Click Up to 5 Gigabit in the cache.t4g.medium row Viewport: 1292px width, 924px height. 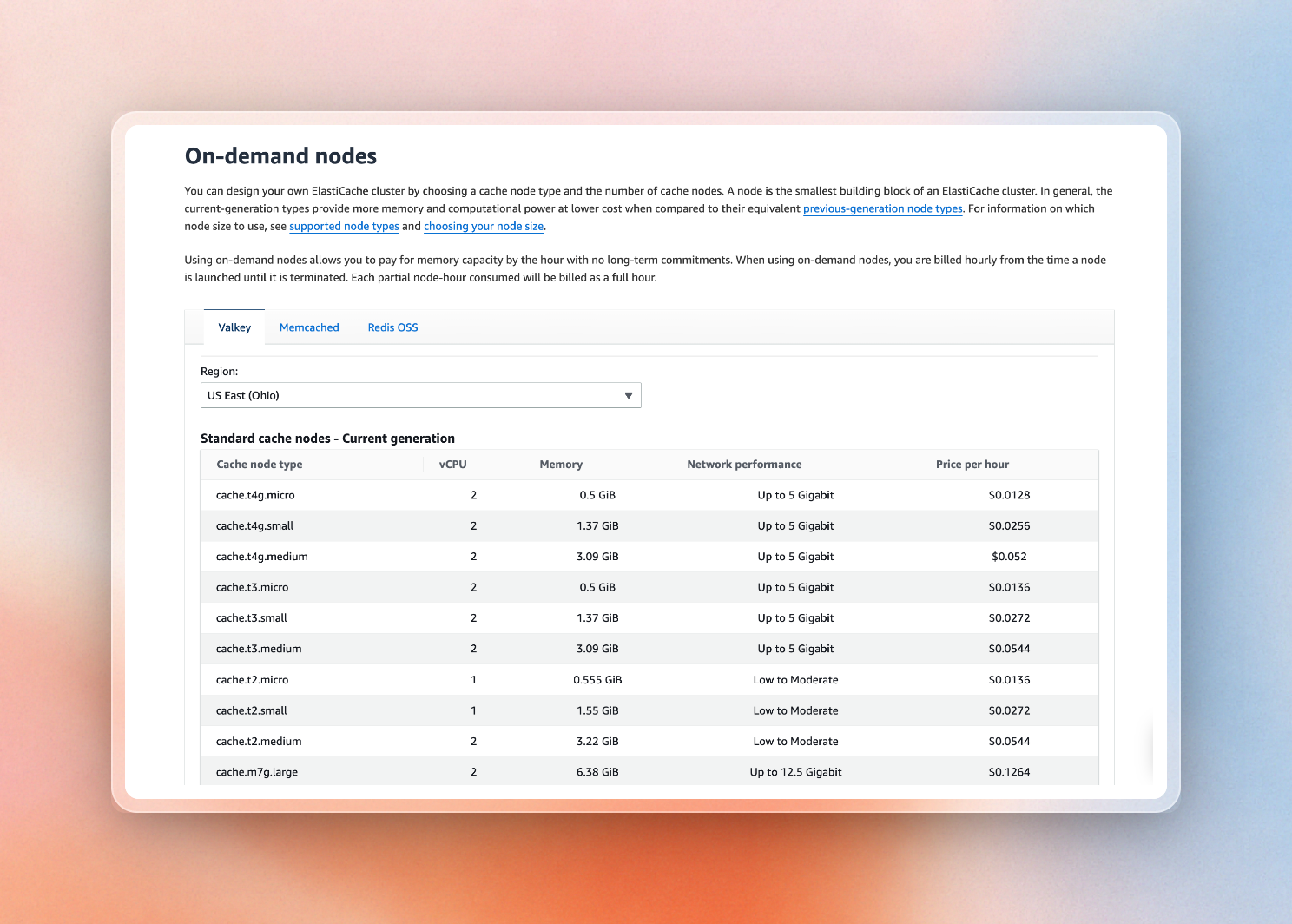point(795,557)
